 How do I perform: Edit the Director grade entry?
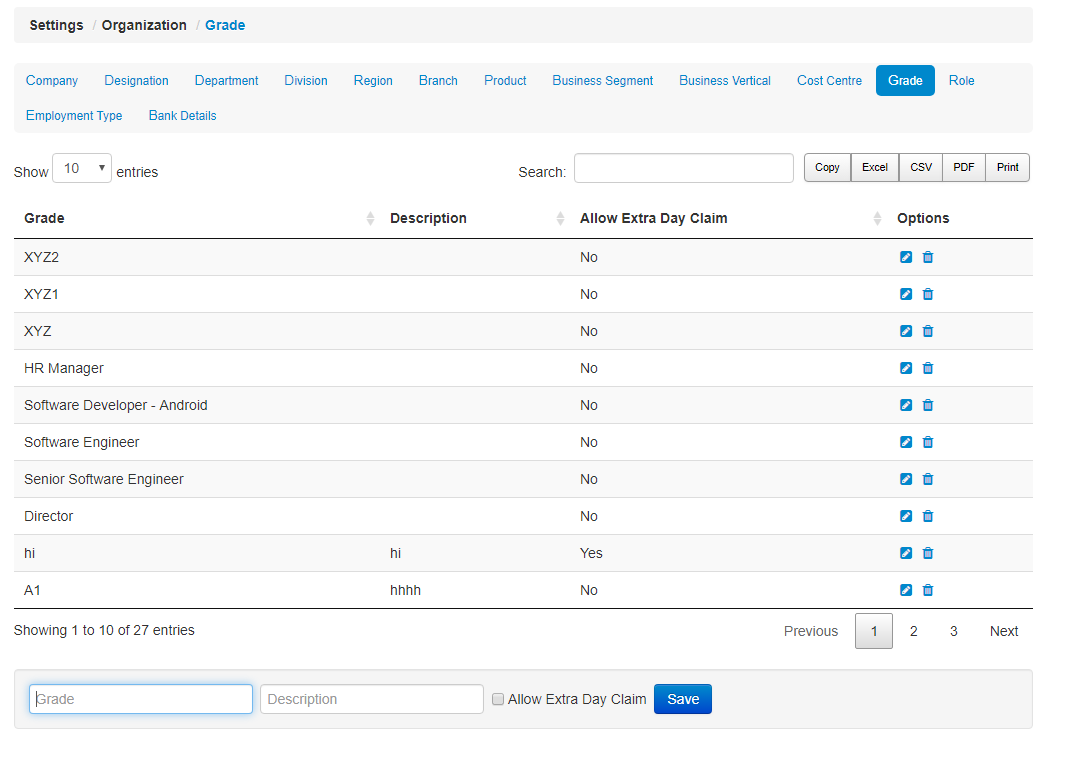click(x=906, y=516)
